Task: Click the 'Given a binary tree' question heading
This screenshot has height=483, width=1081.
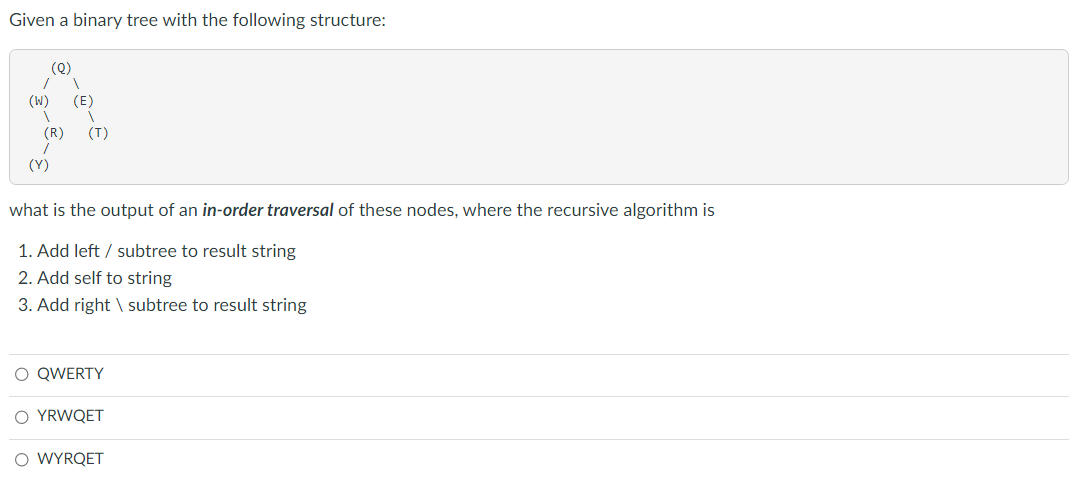Action: tap(197, 21)
